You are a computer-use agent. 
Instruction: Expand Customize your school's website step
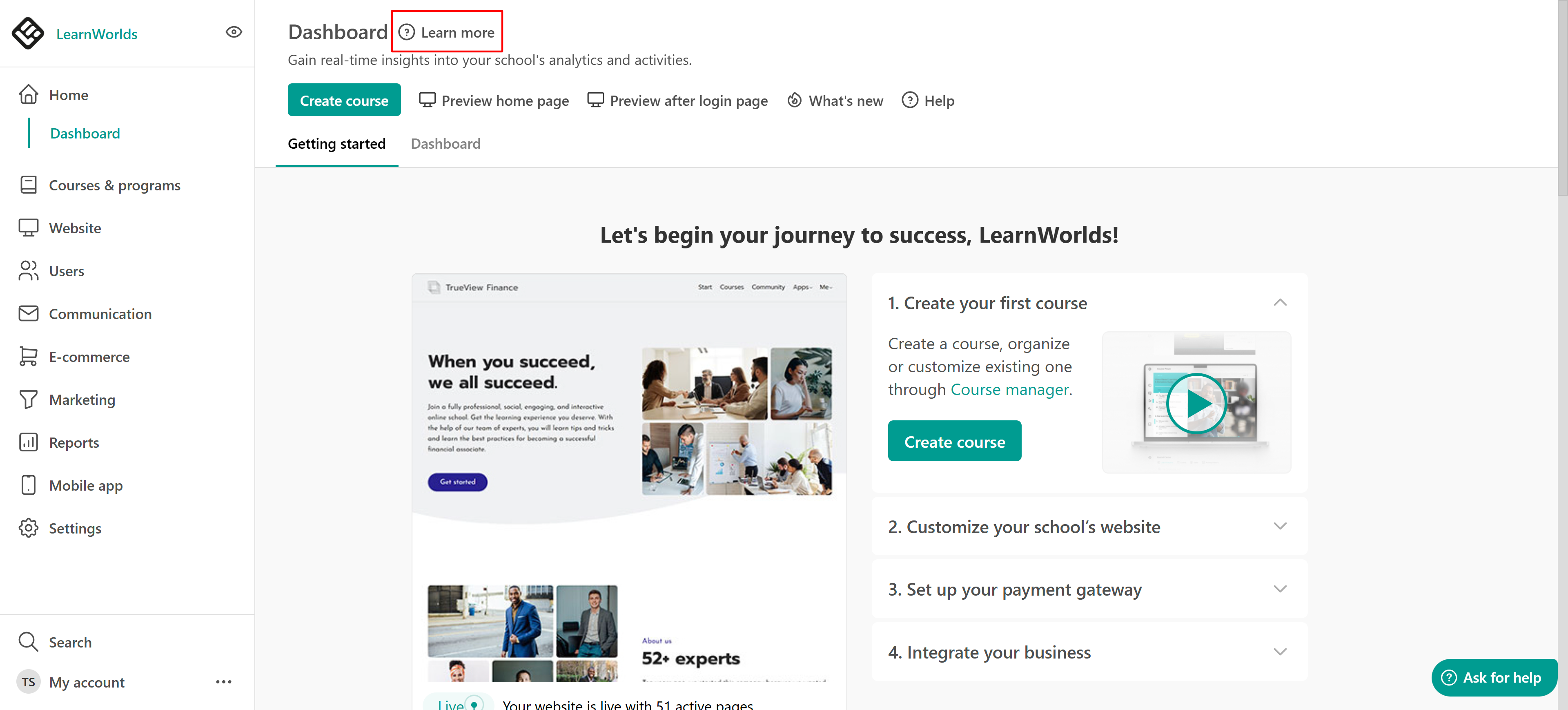coord(1279,527)
